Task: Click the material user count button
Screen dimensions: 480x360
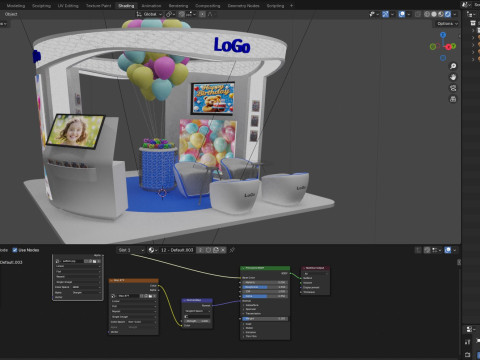Action: [200, 250]
